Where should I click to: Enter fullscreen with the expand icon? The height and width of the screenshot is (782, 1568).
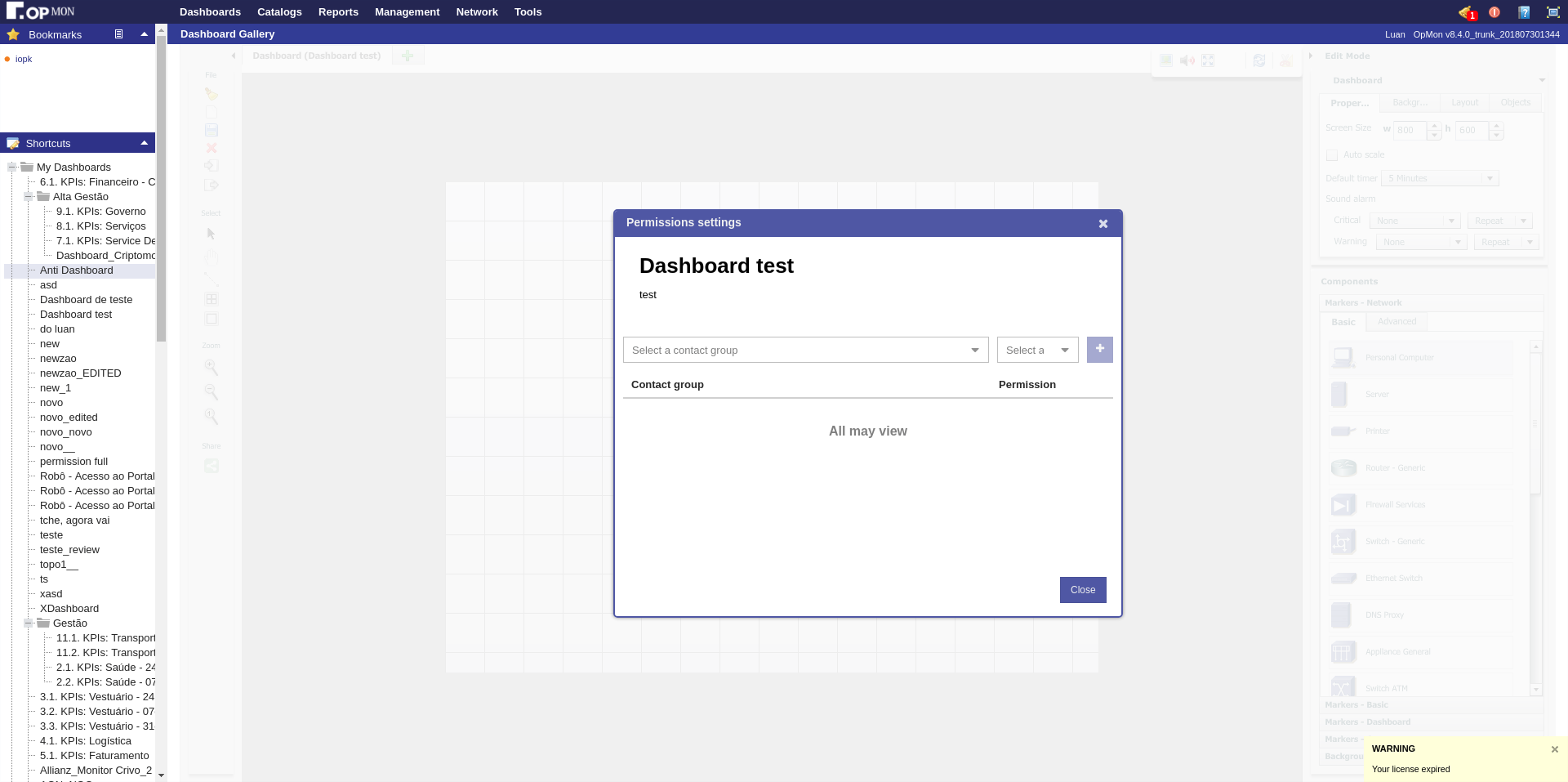pos(1207,60)
